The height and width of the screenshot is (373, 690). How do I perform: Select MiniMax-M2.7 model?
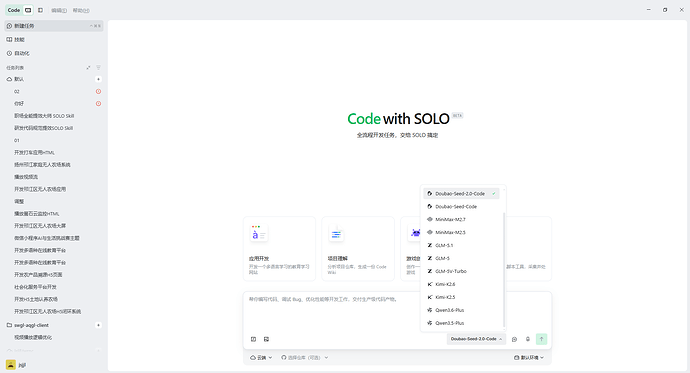coord(461,219)
